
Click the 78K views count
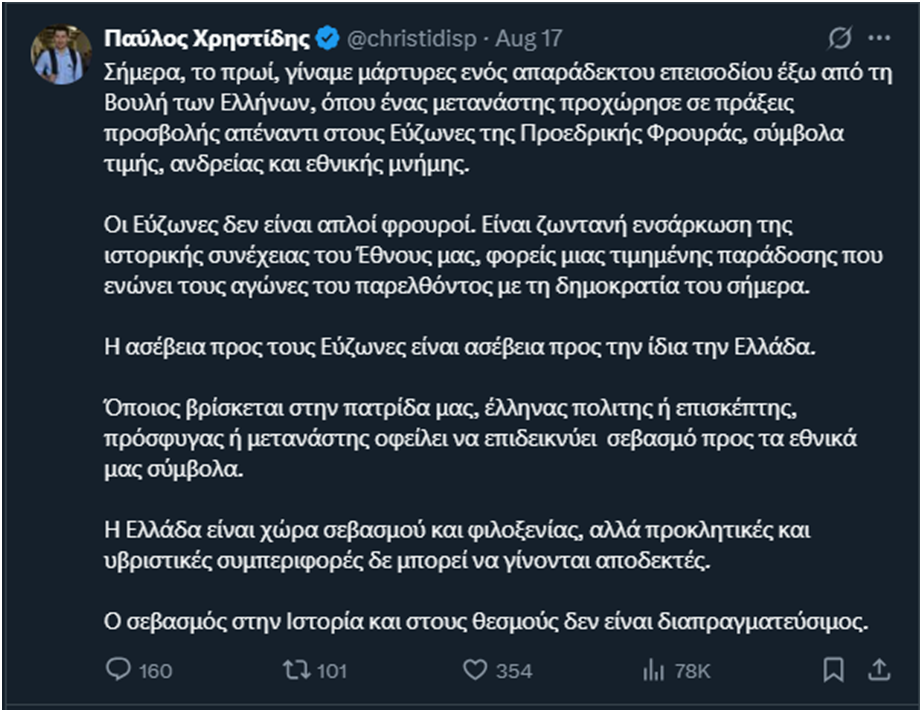pyautogui.click(x=690, y=670)
